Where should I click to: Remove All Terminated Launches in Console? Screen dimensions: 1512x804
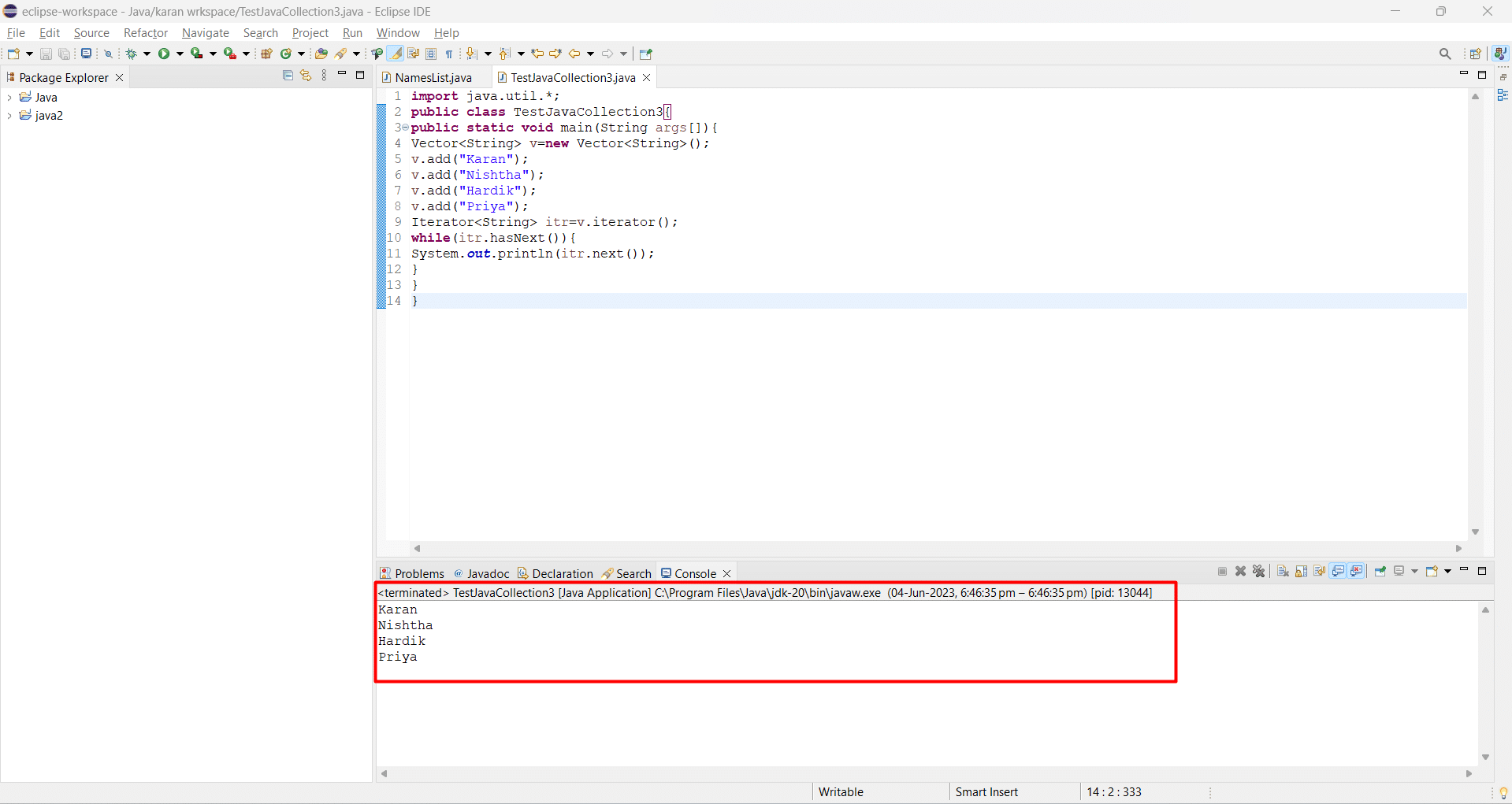[x=1259, y=571]
